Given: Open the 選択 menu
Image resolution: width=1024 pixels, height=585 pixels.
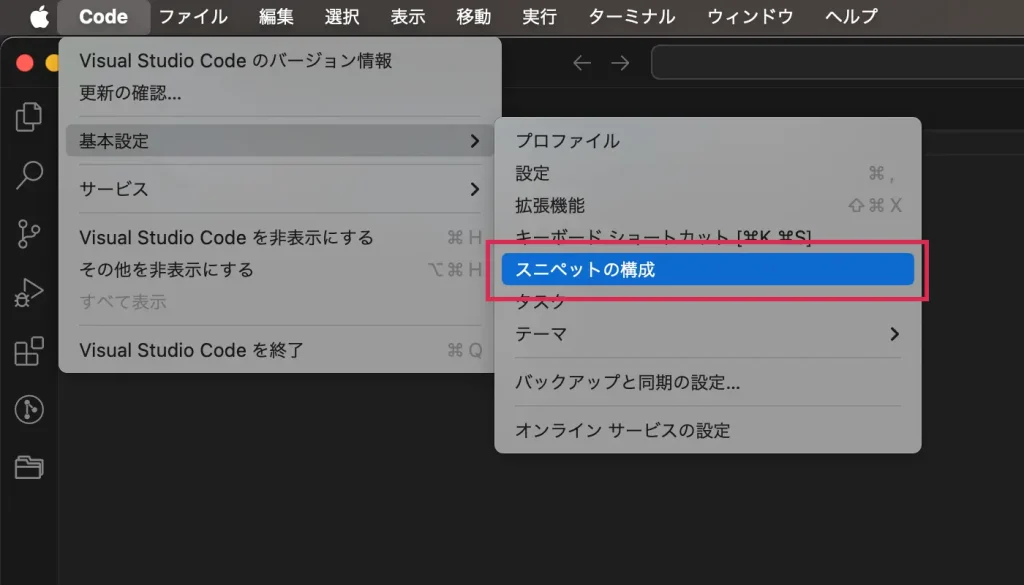Looking at the screenshot, I should (x=342, y=16).
